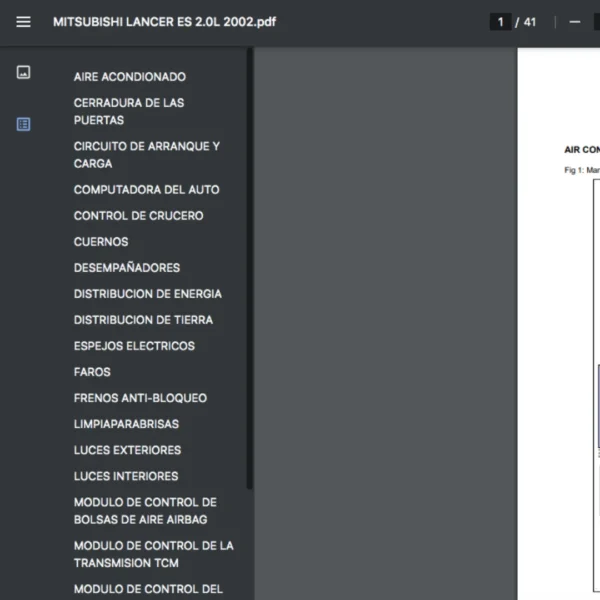Viewport: 600px width, 600px height.
Task: Select MODULO DE CONTROL DE BOLSAS DE AIRE AIRBAG
Action: [145, 511]
